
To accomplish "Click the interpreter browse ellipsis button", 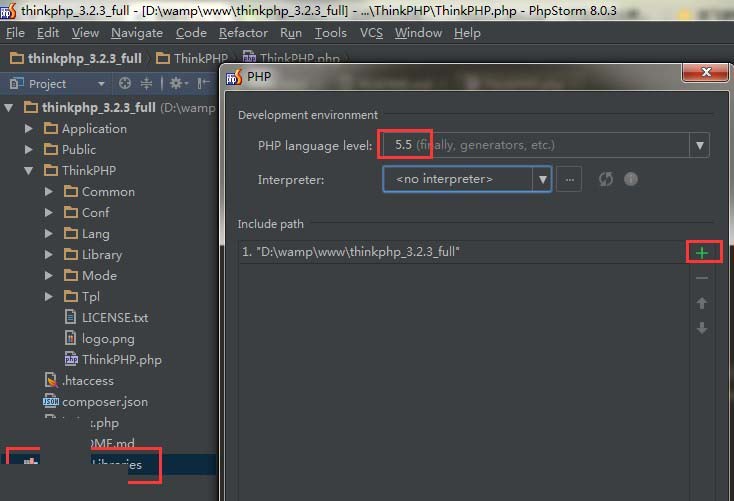I will coord(569,179).
